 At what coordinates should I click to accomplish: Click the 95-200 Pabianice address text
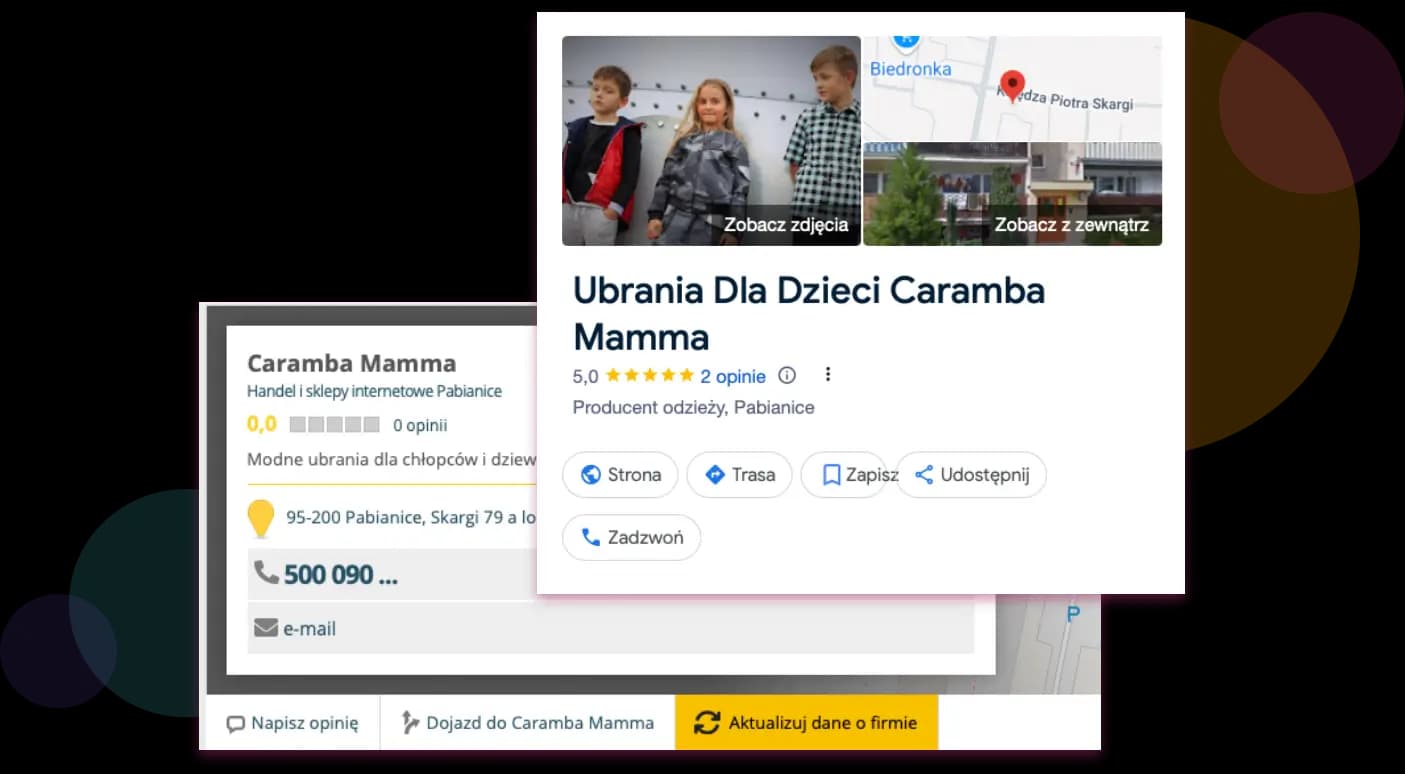click(411, 517)
